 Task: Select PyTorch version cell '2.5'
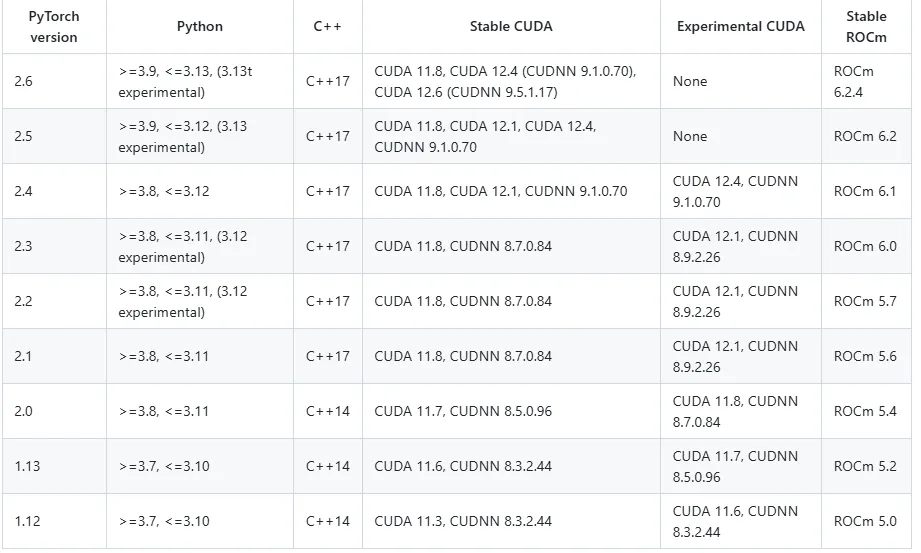(x=54, y=136)
